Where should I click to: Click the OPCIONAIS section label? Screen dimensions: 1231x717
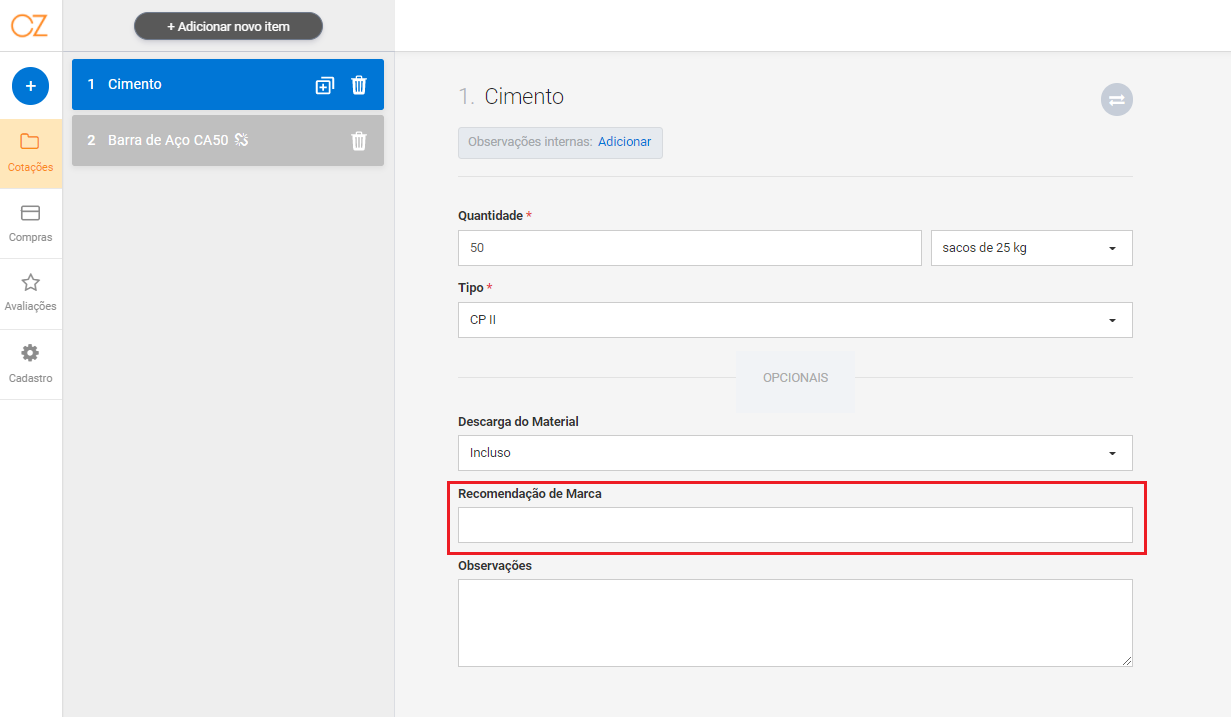pos(795,378)
